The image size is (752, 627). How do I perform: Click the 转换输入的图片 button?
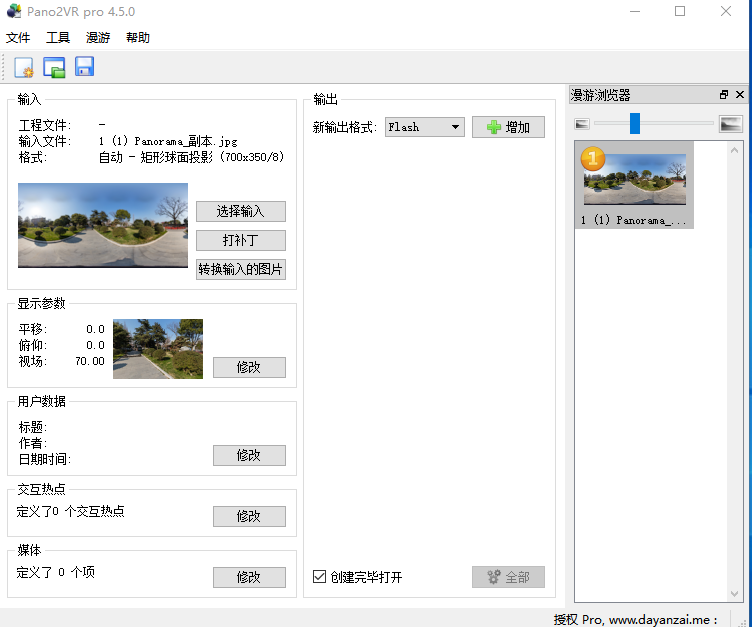point(241,269)
